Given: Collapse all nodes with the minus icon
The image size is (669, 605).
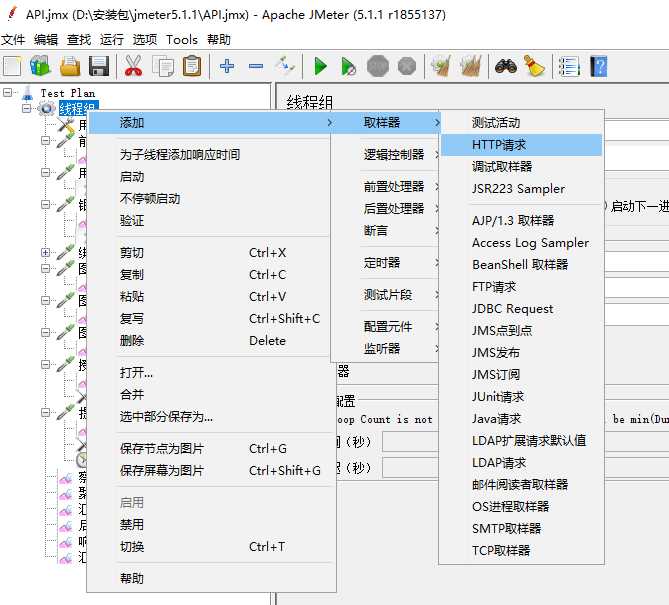Looking at the screenshot, I should 256,66.
